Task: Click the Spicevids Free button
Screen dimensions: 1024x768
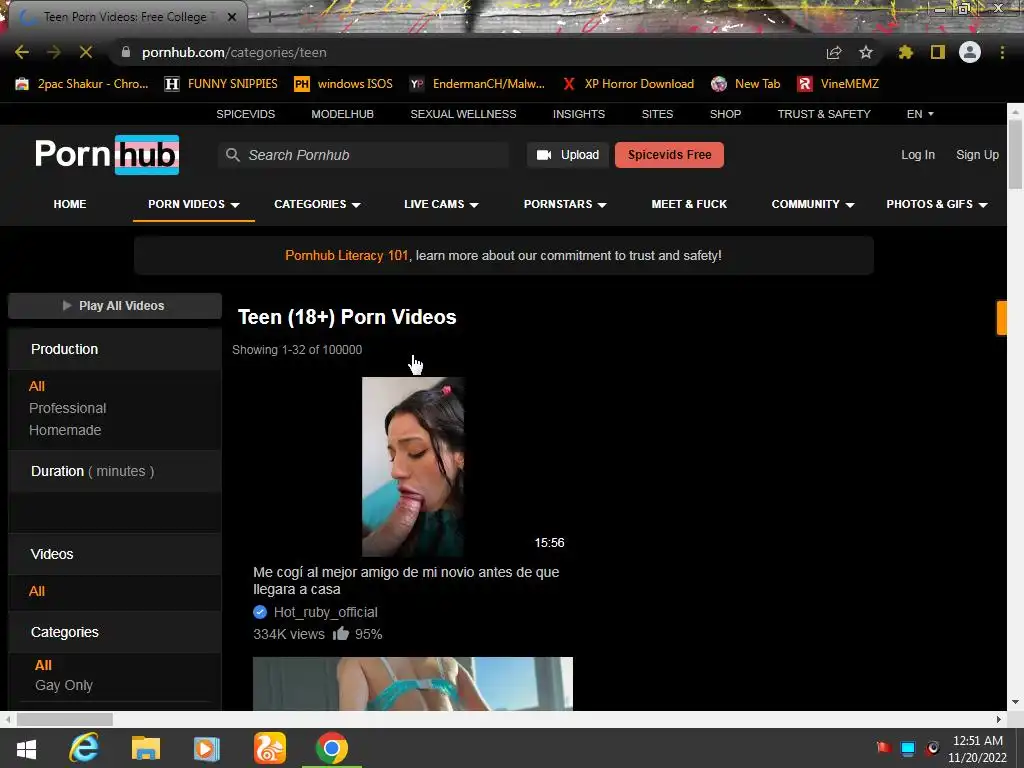Action: [669, 155]
